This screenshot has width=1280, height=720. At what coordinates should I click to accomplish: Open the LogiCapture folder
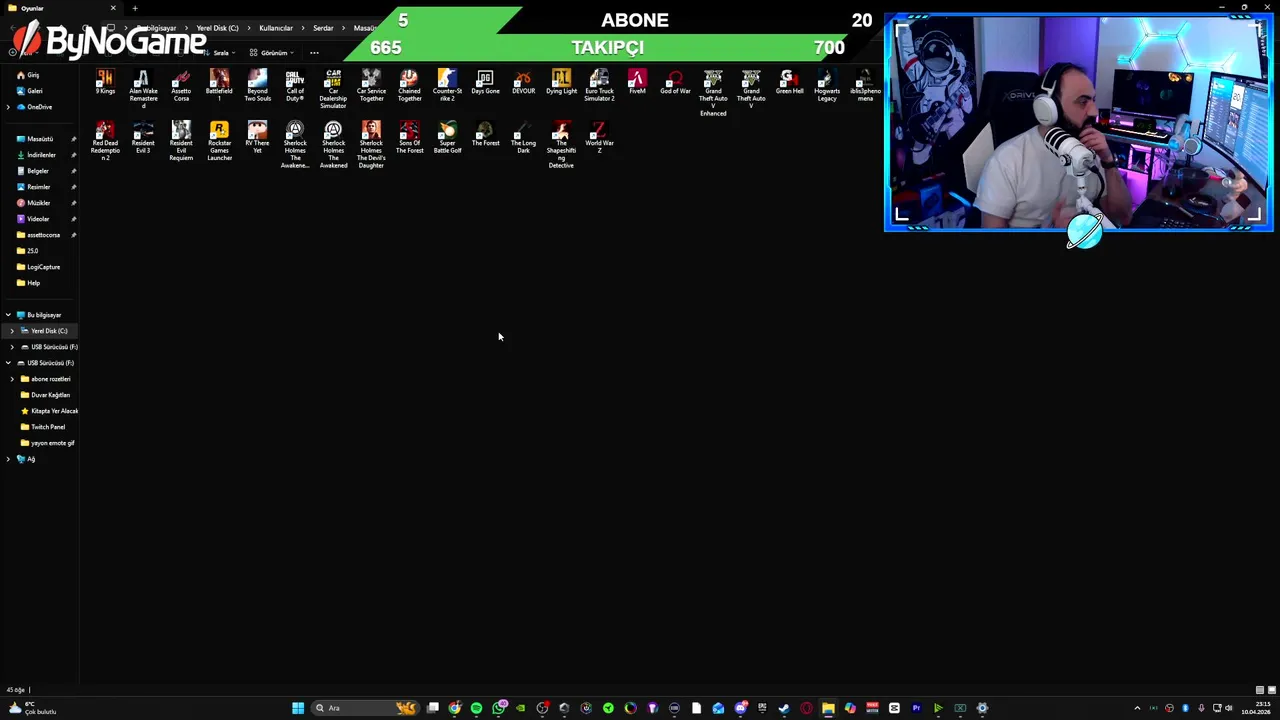tap(40, 267)
